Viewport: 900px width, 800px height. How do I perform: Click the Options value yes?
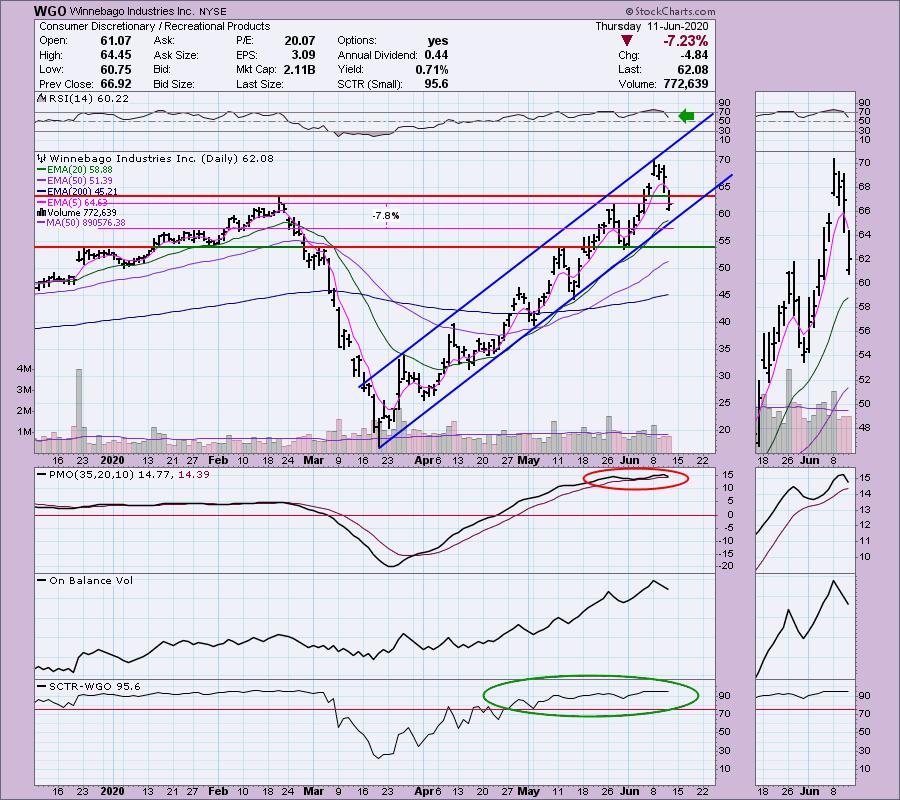pos(438,41)
